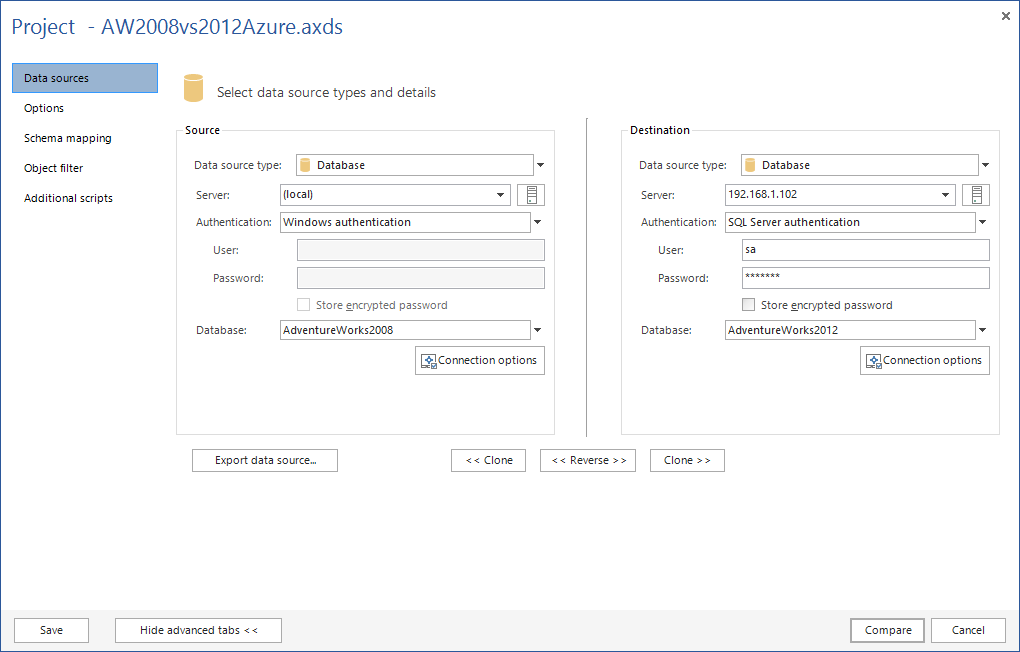
Task: Select the Data sources tab
Action: point(85,78)
